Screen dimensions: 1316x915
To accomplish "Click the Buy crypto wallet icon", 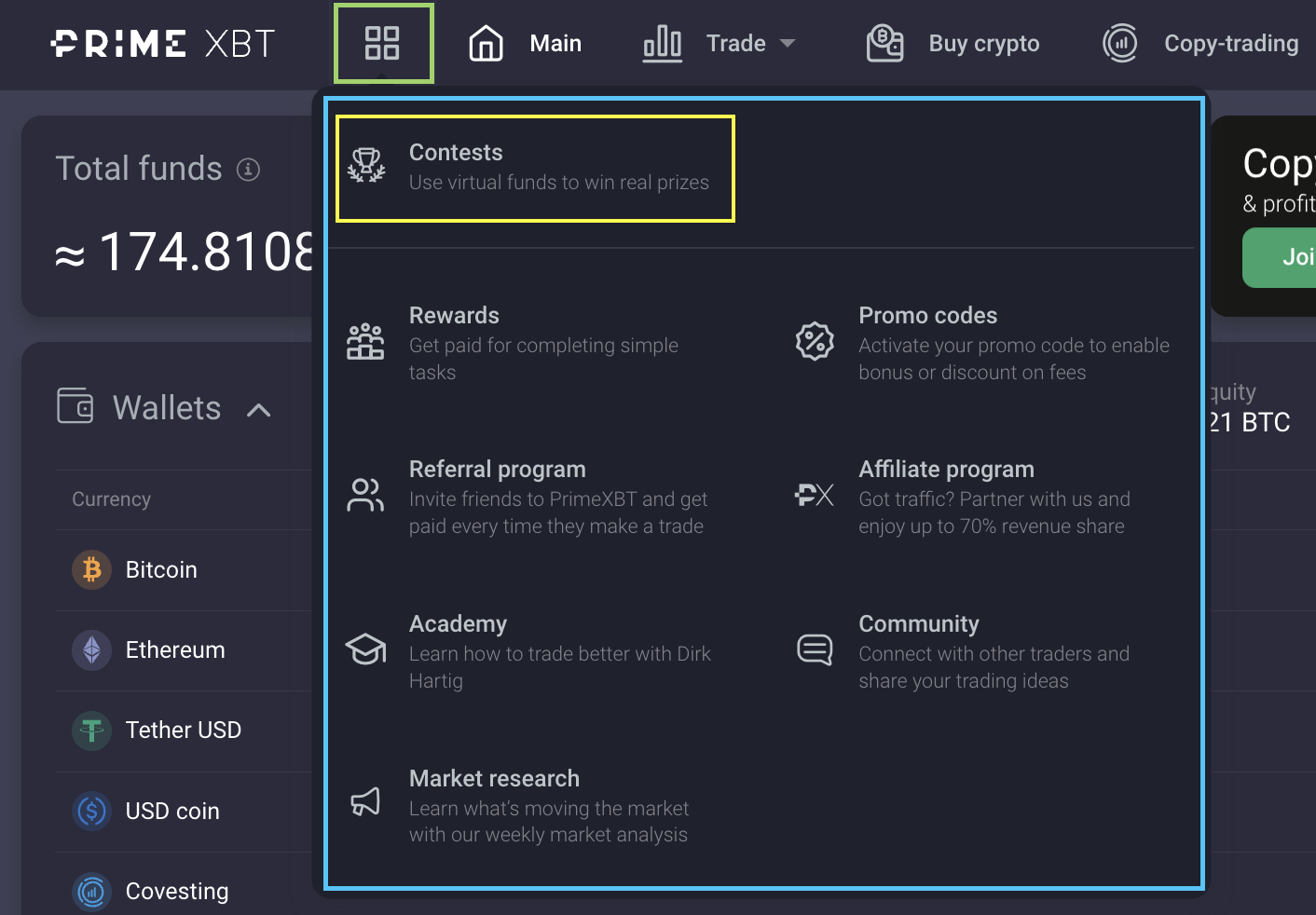I will pyautogui.click(x=884, y=43).
